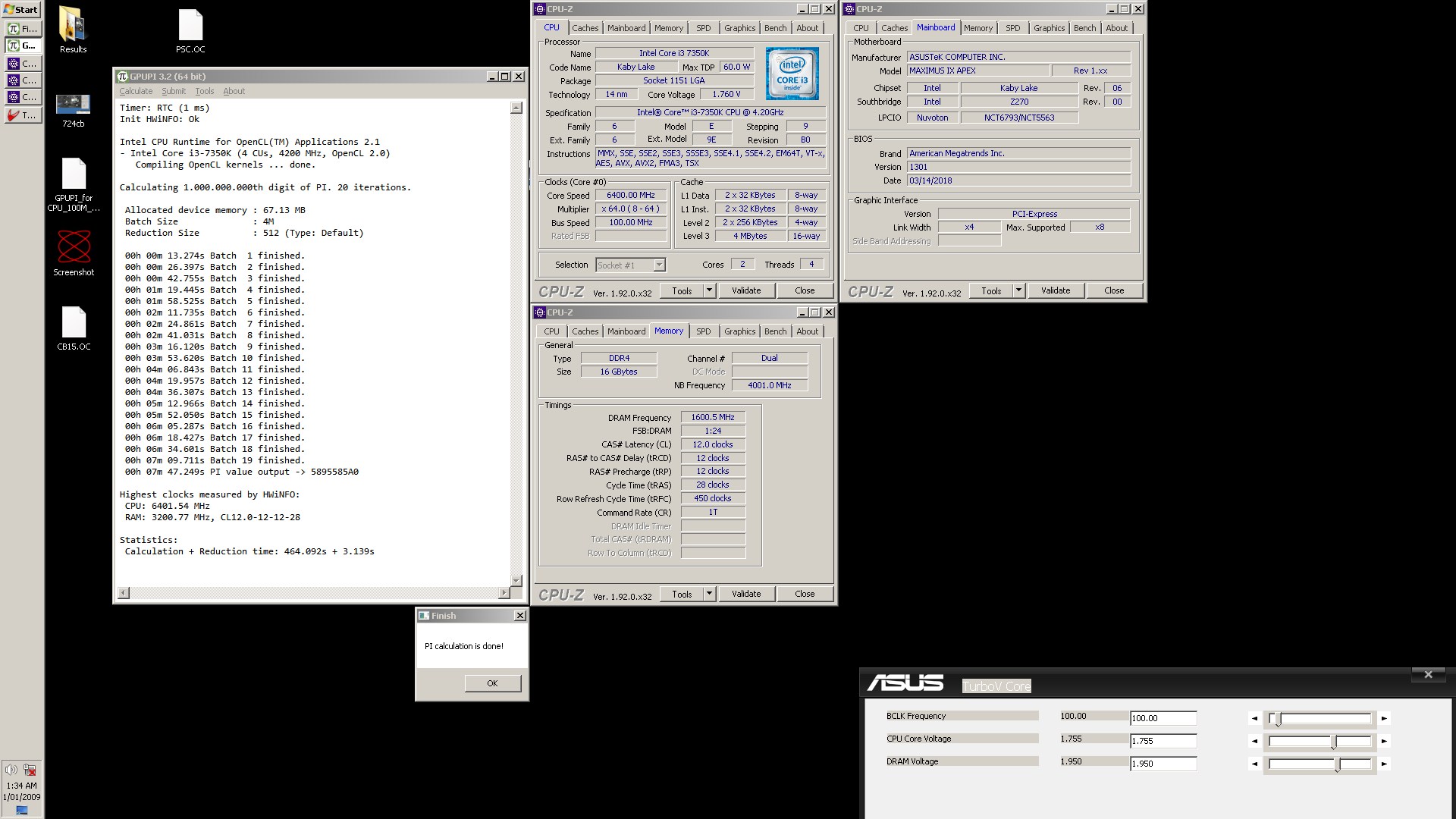Open the Calculate menu in GPUPI
This screenshot has height=819, width=1456.
[136, 91]
